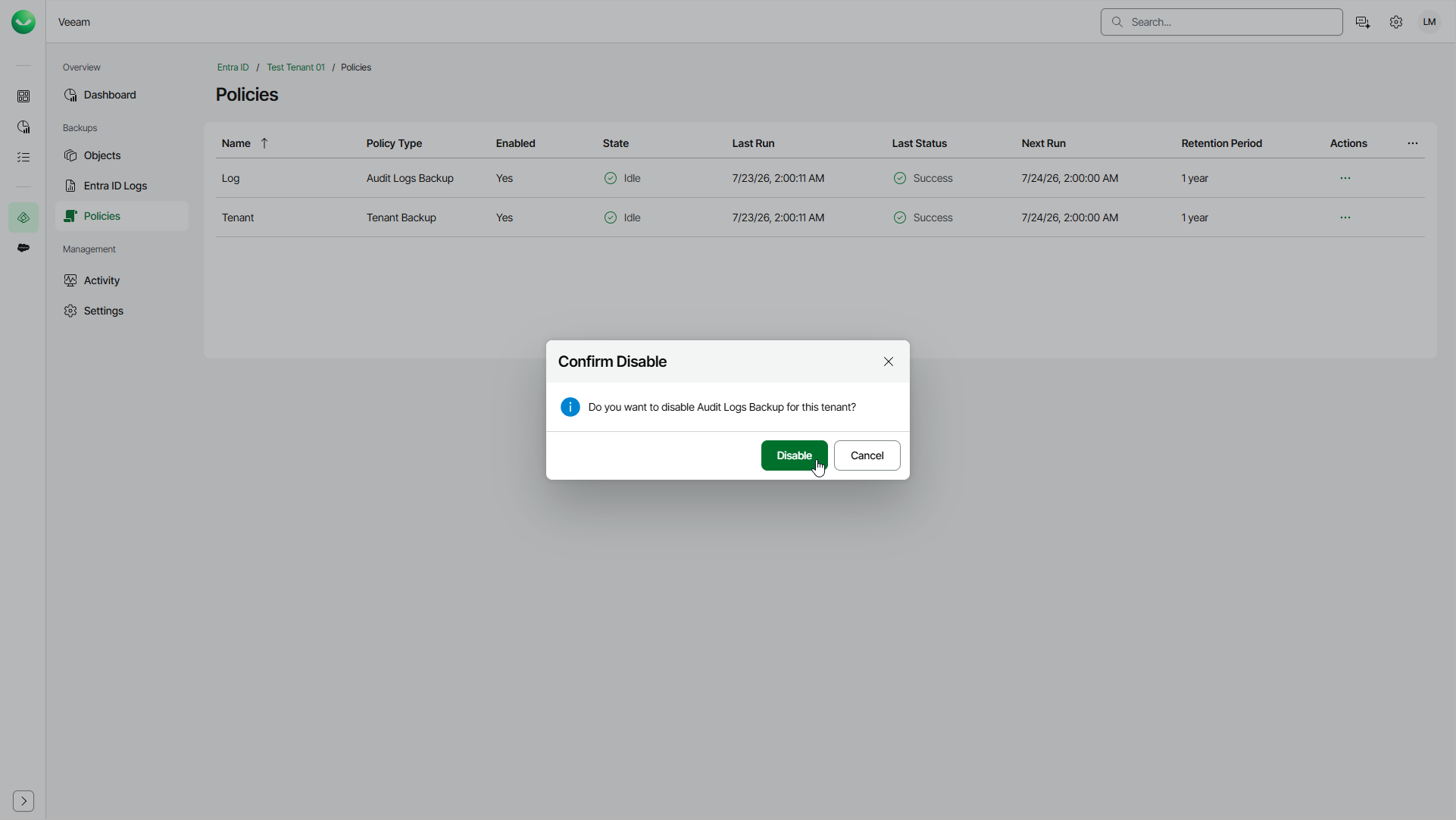Select the Log policy name cell
Image resolution: width=1456 pixels, height=820 pixels.
click(x=230, y=178)
